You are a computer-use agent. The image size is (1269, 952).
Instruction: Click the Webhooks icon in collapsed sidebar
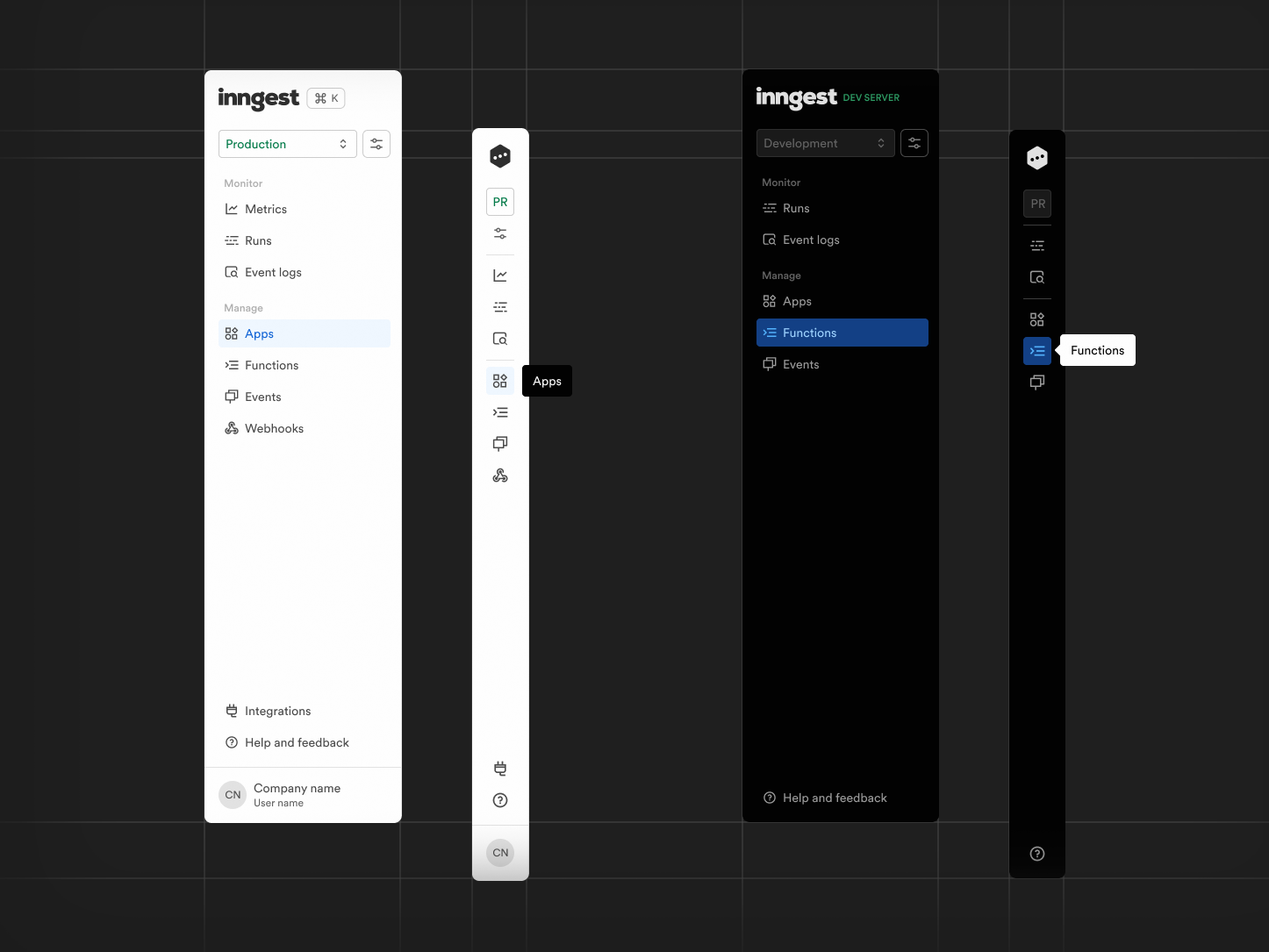(x=500, y=475)
